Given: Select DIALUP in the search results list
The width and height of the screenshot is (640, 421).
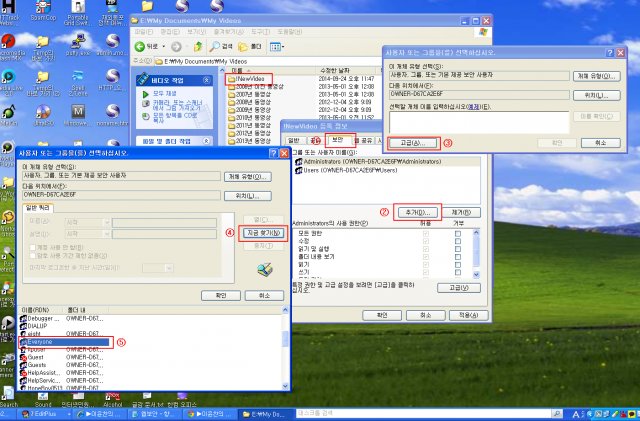Looking at the screenshot, I should point(34,326).
